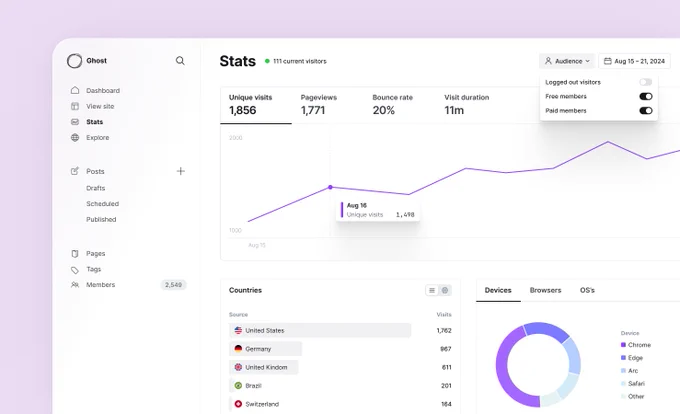Screen dimensions: 680x414
Task: Open Members in the sidebar
Action: pos(101,285)
